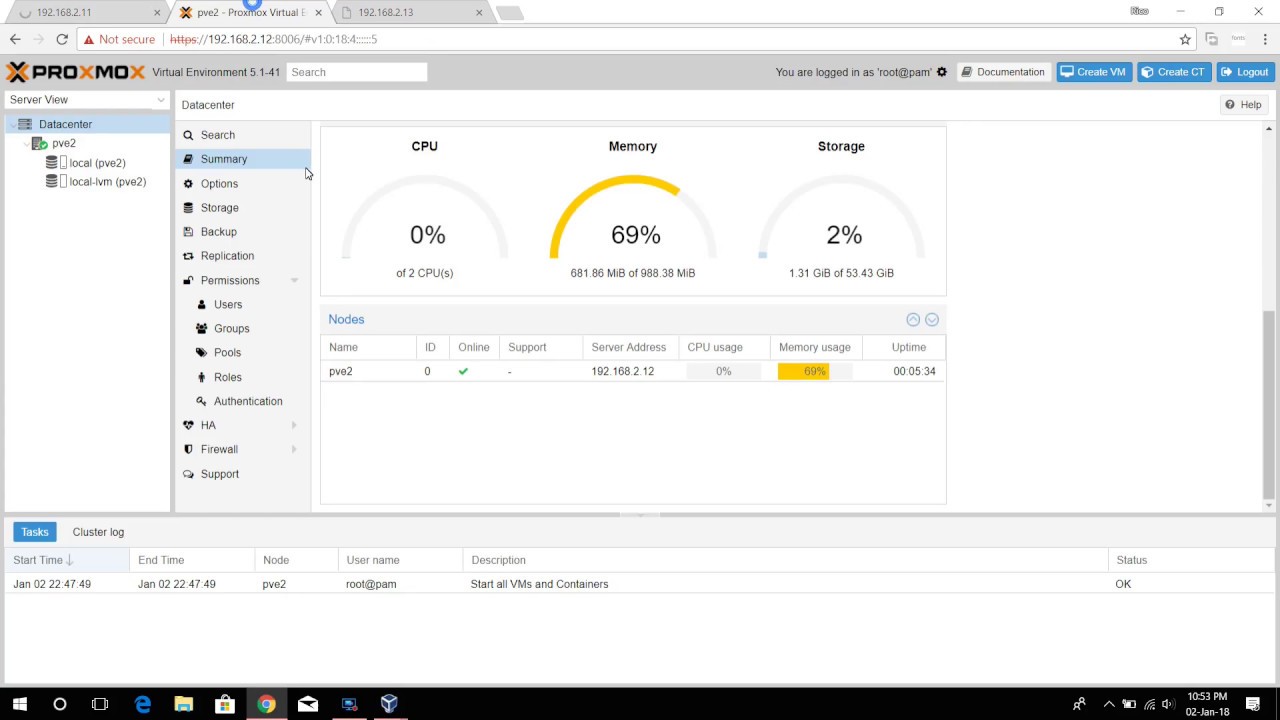
Task: Click the Memory usage bar for pve2
Action: [815, 371]
